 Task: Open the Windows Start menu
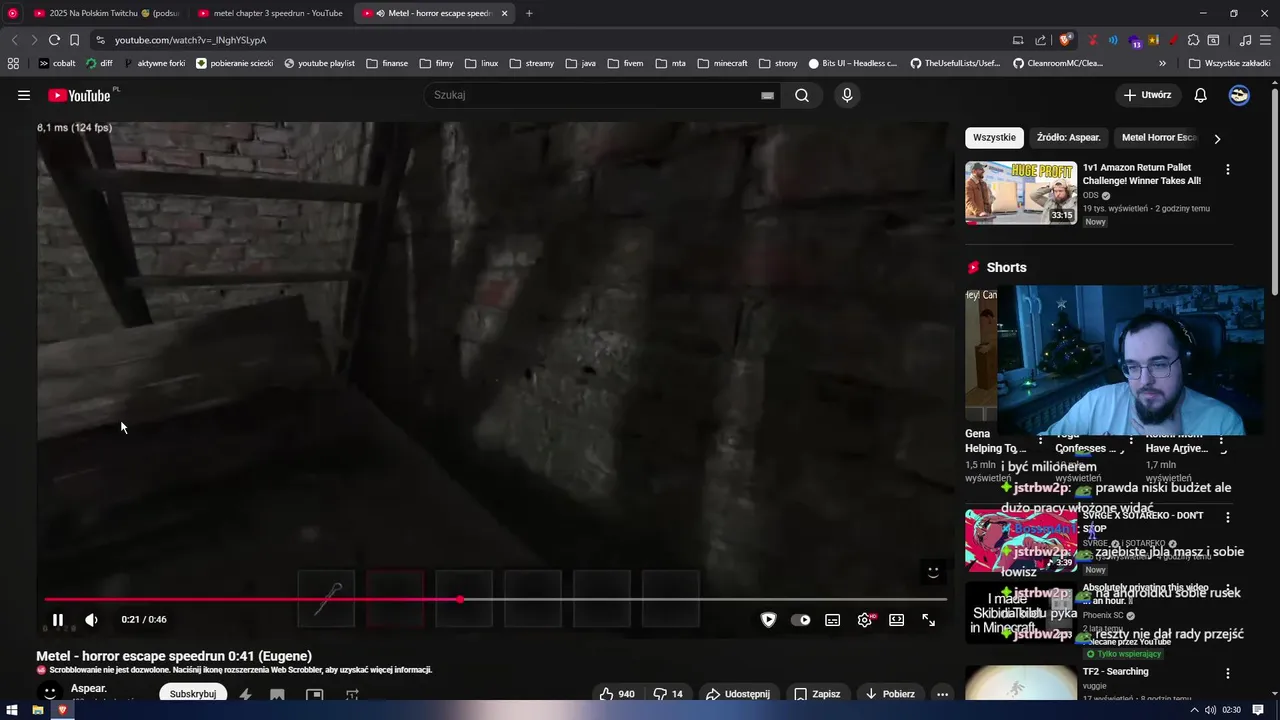click(x=12, y=710)
